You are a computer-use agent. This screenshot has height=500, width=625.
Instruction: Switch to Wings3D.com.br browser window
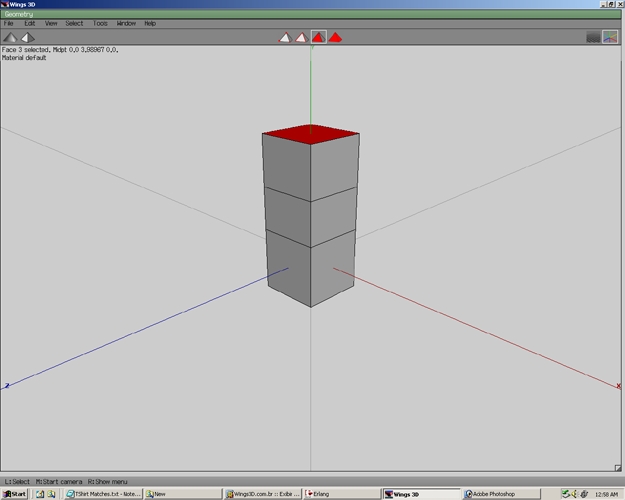262,494
